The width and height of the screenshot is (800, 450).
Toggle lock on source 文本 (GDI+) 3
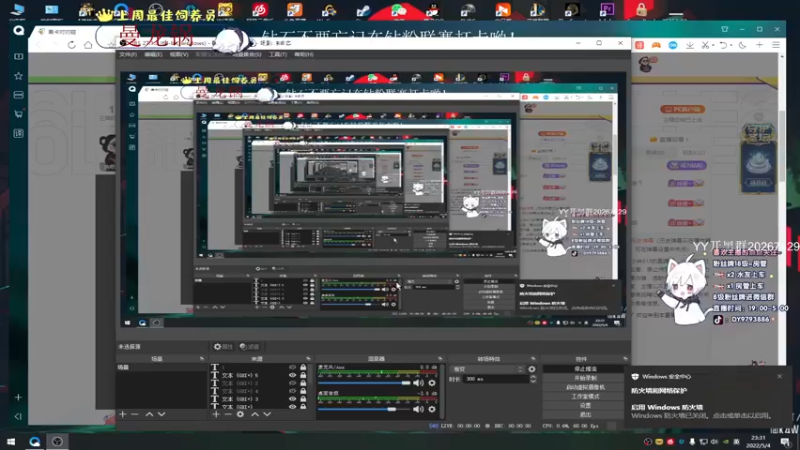coord(303,399)
